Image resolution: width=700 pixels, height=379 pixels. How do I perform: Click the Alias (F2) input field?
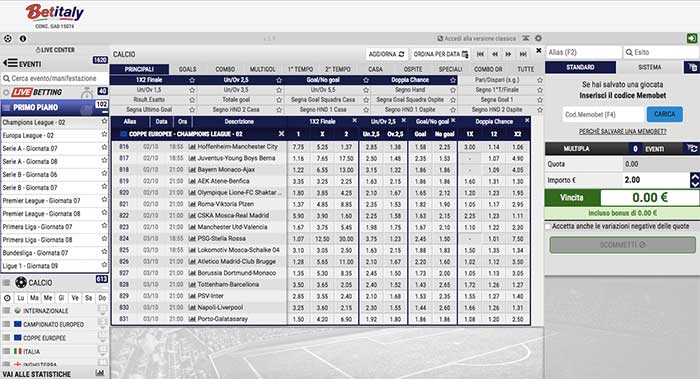583,52
